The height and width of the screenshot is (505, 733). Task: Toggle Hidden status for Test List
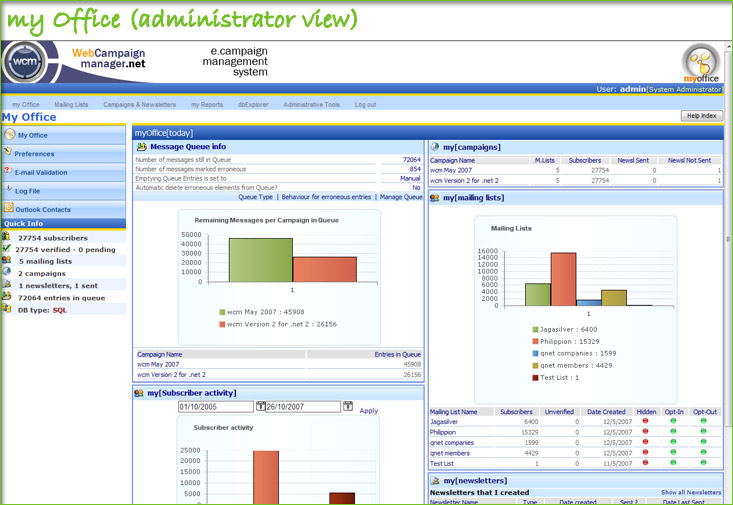(x=646, y=462)
